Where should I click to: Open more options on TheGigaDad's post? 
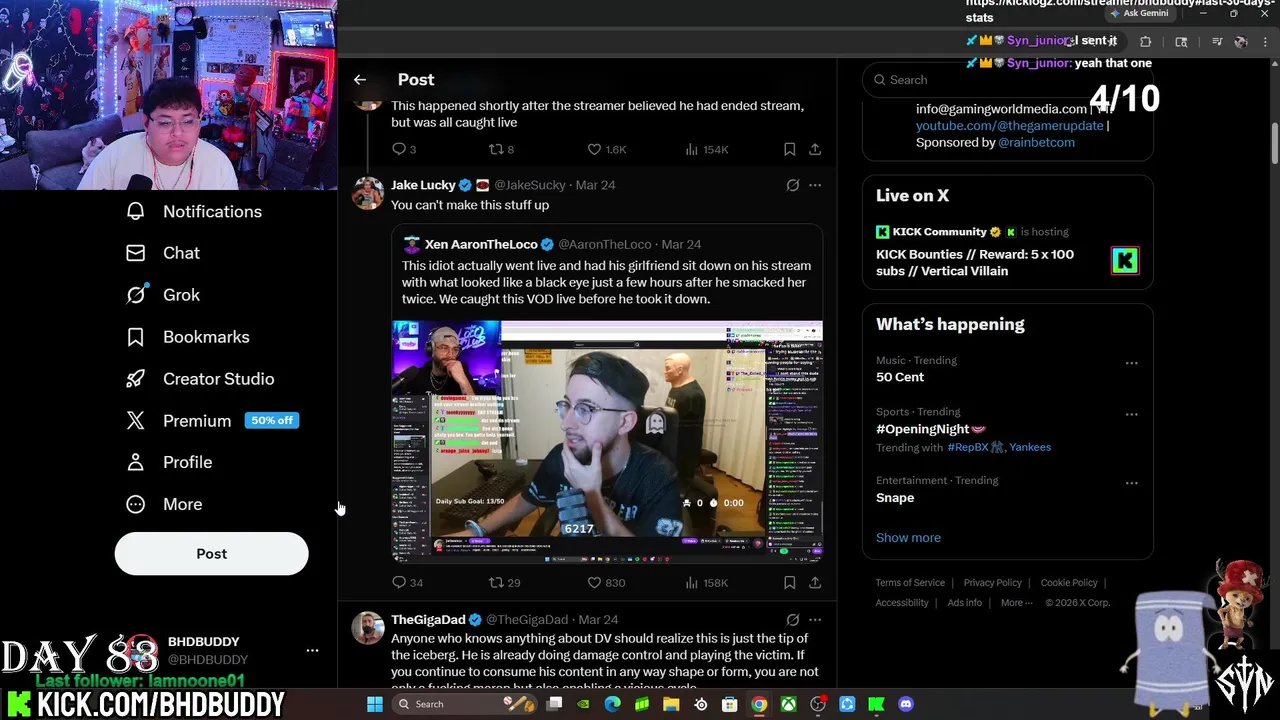coord(815,620)
